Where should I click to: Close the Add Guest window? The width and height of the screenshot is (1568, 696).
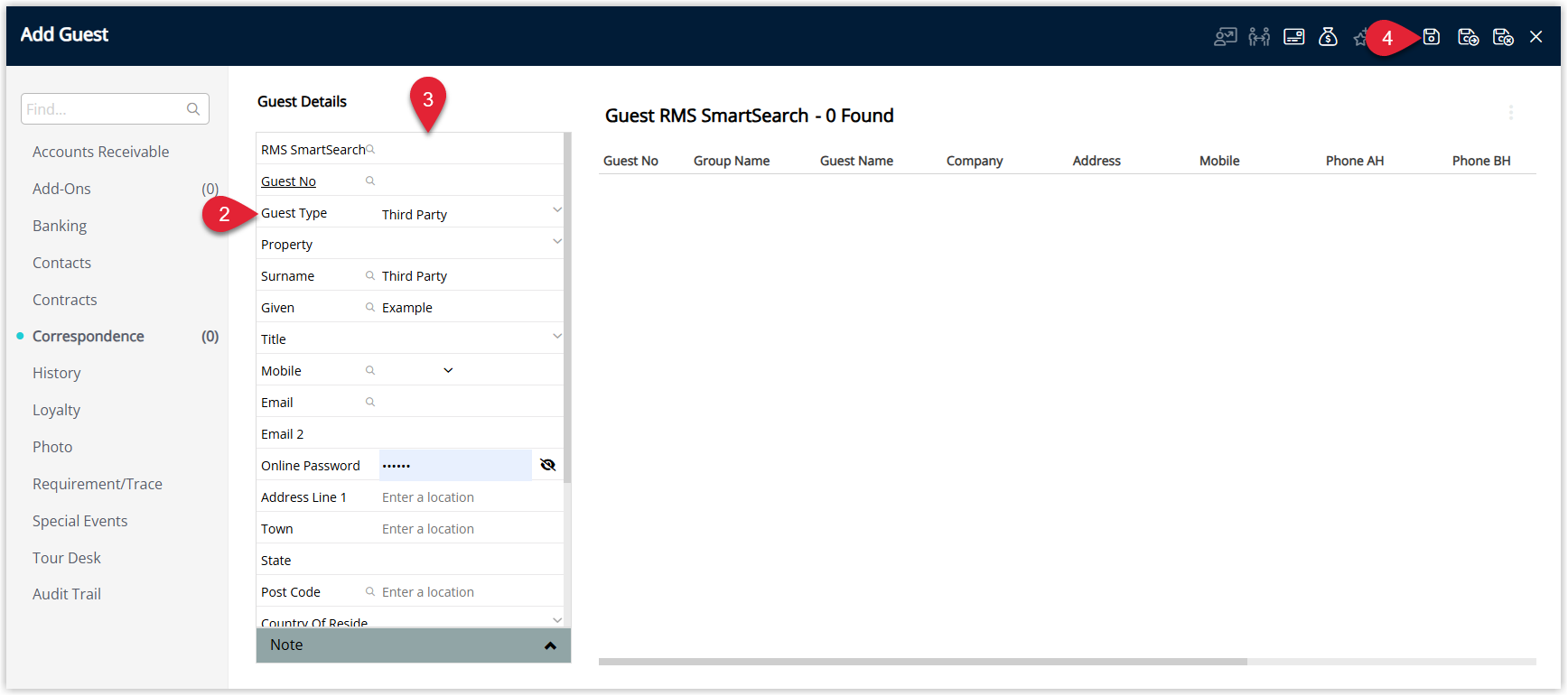1535,37
